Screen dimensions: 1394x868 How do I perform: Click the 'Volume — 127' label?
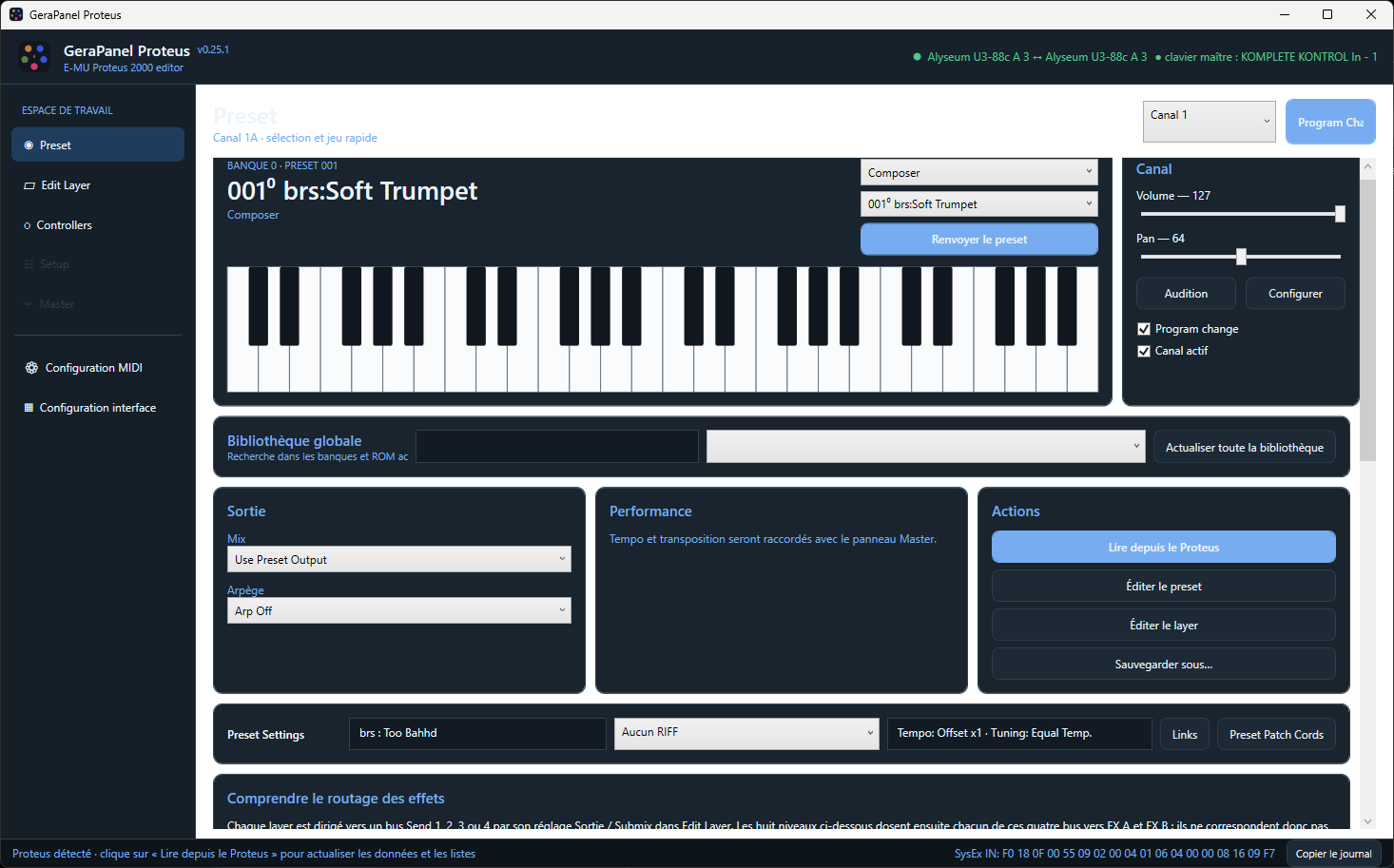(x=1173, y=196)
